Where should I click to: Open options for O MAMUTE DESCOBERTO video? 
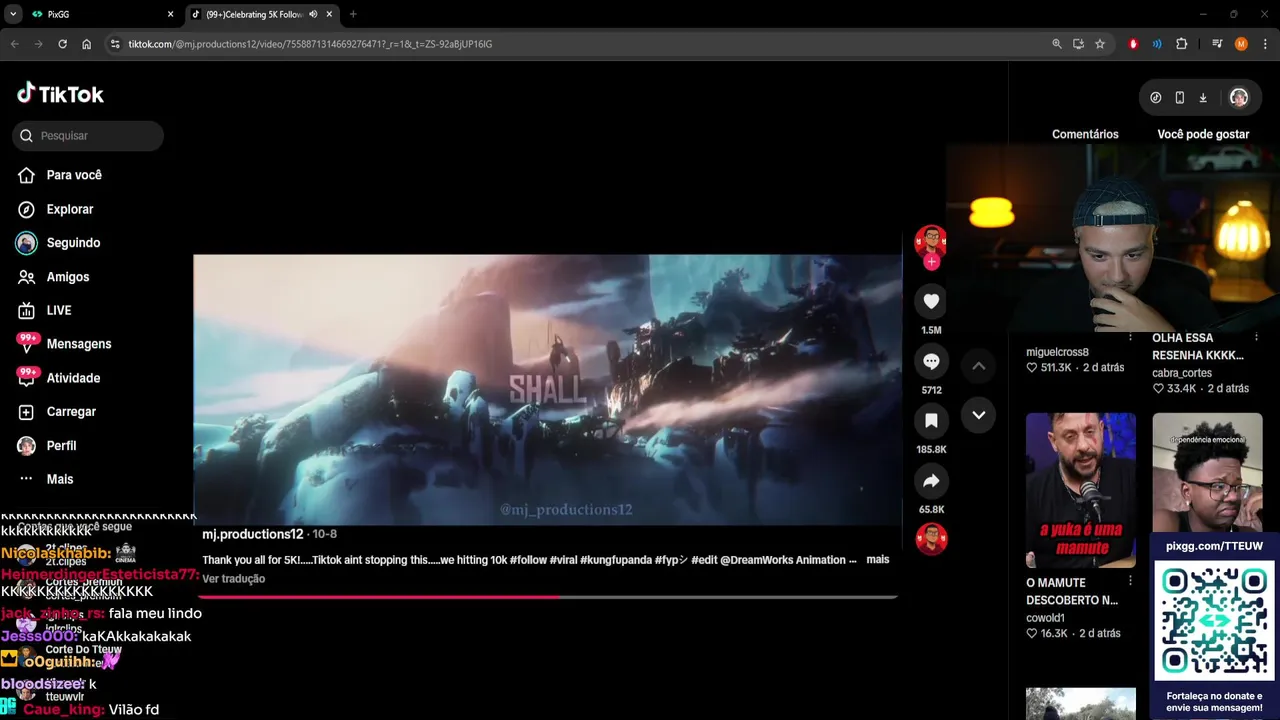(x=1130, y=581)
